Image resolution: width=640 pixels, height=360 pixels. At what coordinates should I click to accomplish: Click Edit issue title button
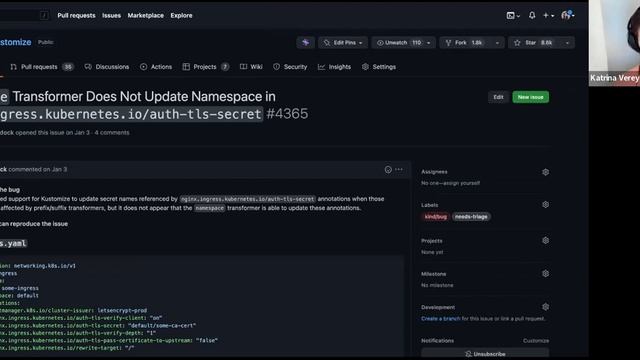(x=498, y=97)
